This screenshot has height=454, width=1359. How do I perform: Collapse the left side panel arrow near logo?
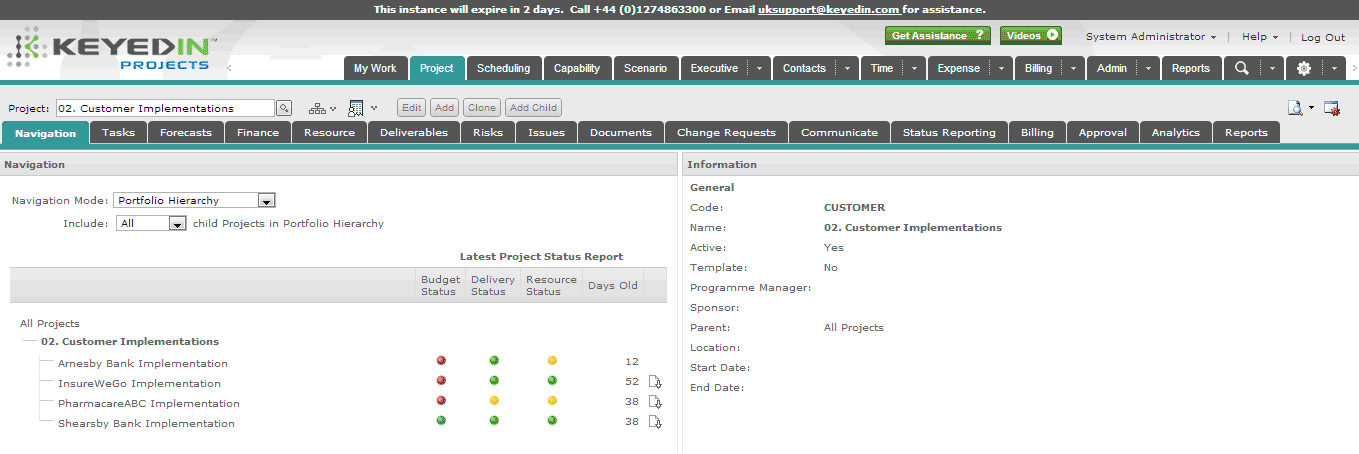click(230, 69)
